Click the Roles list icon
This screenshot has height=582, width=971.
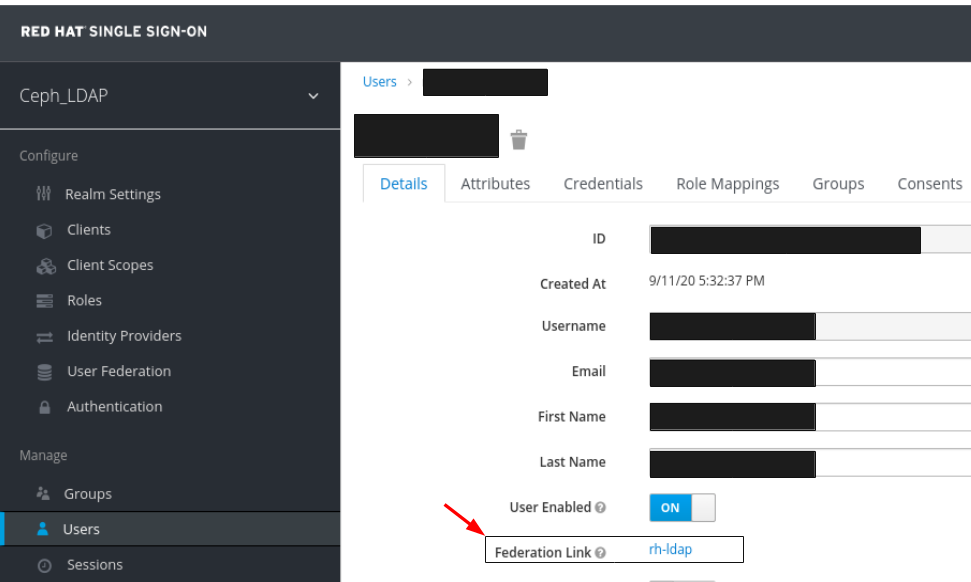pos(43,301)
